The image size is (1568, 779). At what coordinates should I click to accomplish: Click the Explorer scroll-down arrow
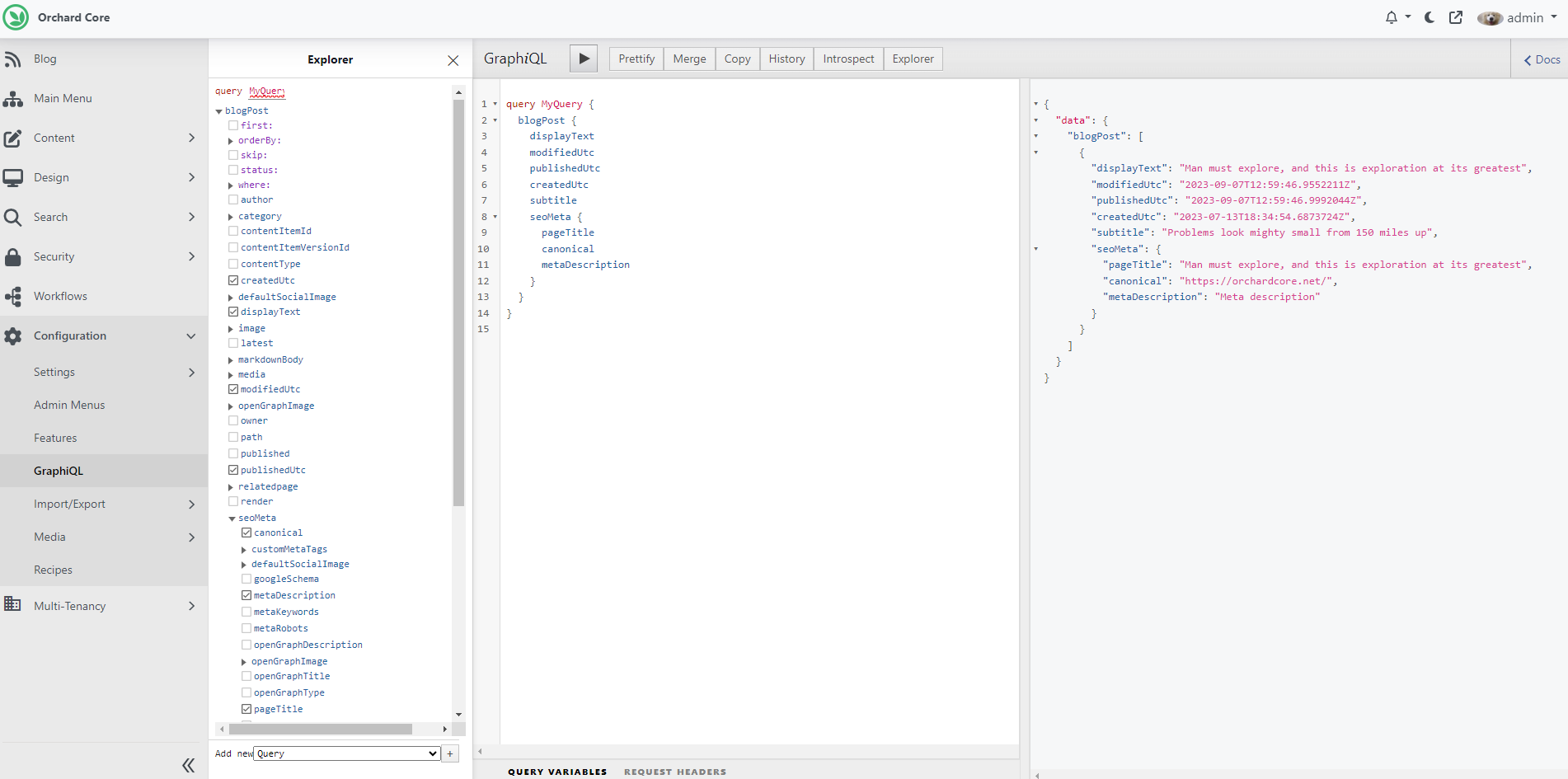click(458, 715)
